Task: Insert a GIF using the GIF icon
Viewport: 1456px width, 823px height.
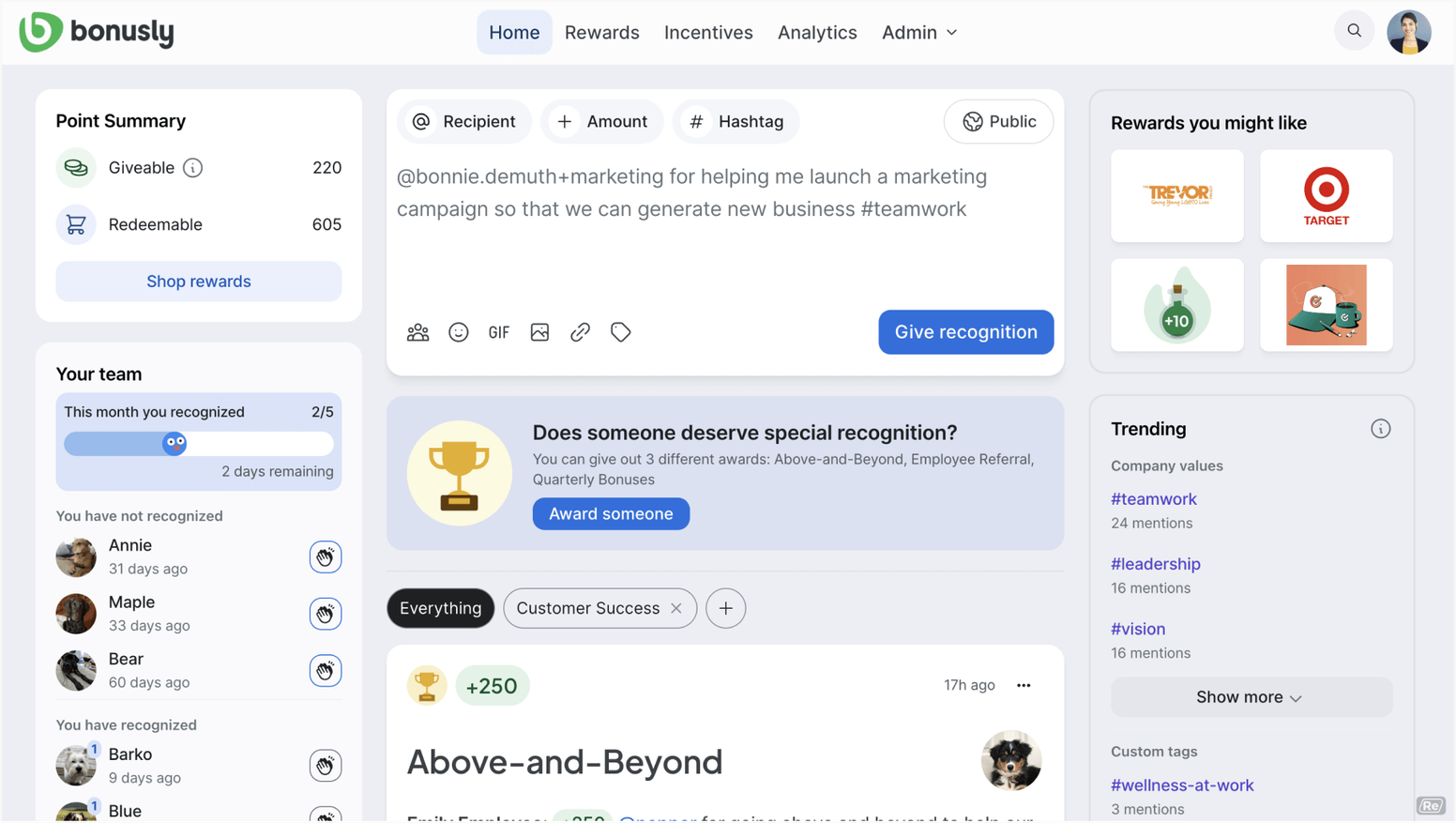Action: point(498,332)
